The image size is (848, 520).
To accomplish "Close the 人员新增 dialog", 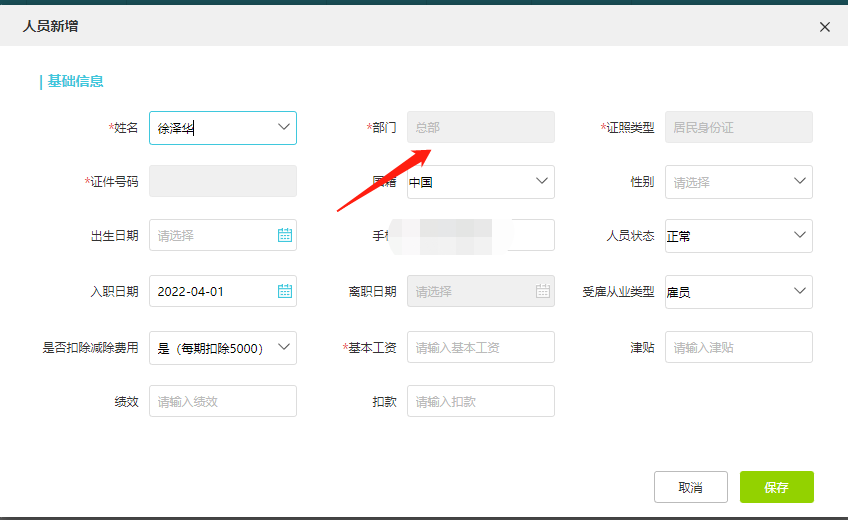I will click(x=824, y=27).
